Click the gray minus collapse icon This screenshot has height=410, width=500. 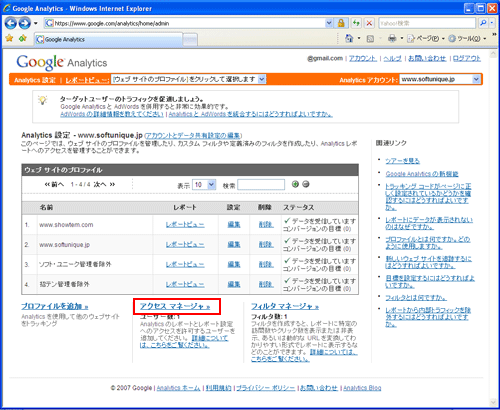(x=306, y=184)
